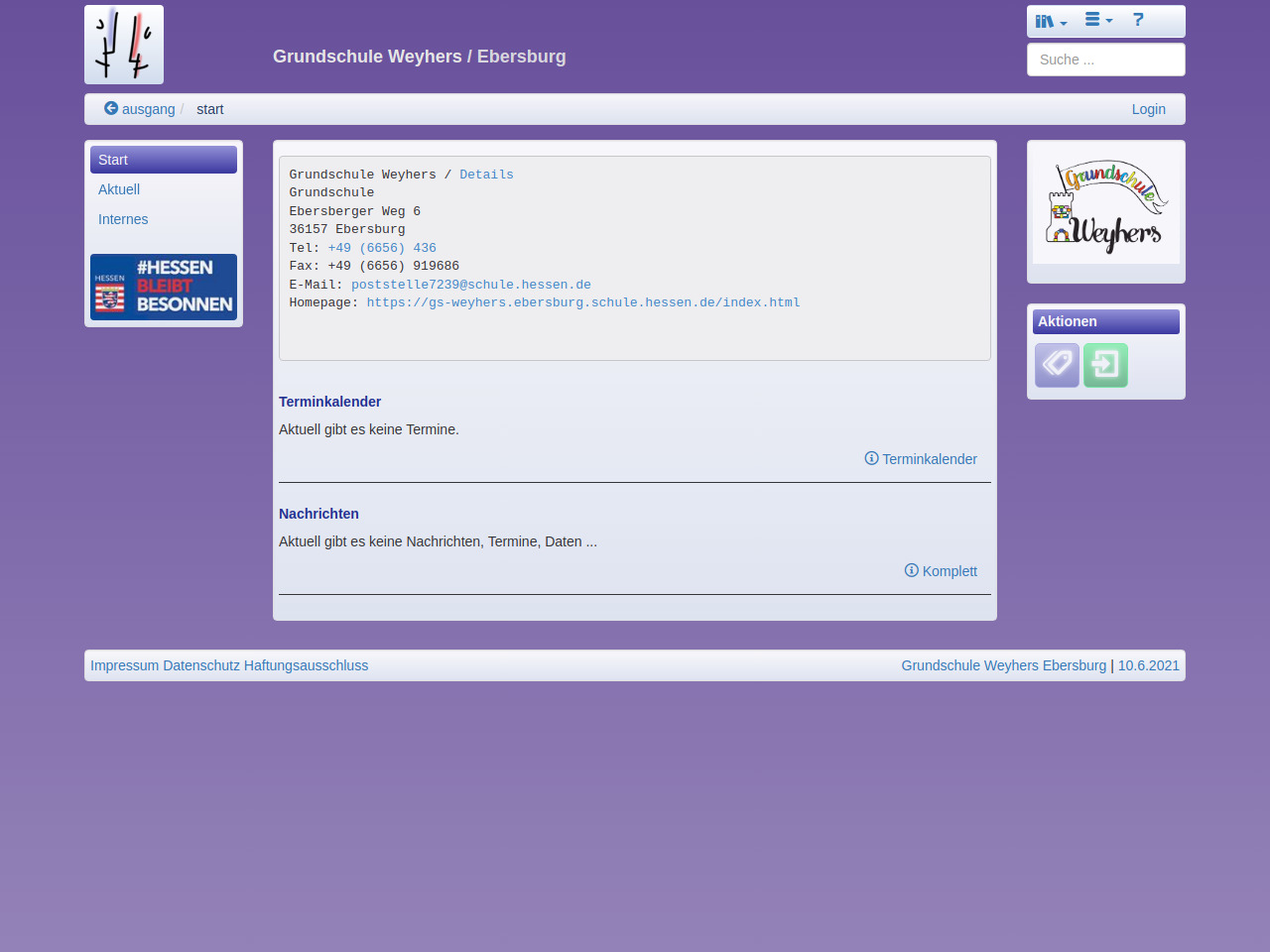Click the school telephone number link
The height and width of the screenshot is (952, 1270).
coord(382,248)
